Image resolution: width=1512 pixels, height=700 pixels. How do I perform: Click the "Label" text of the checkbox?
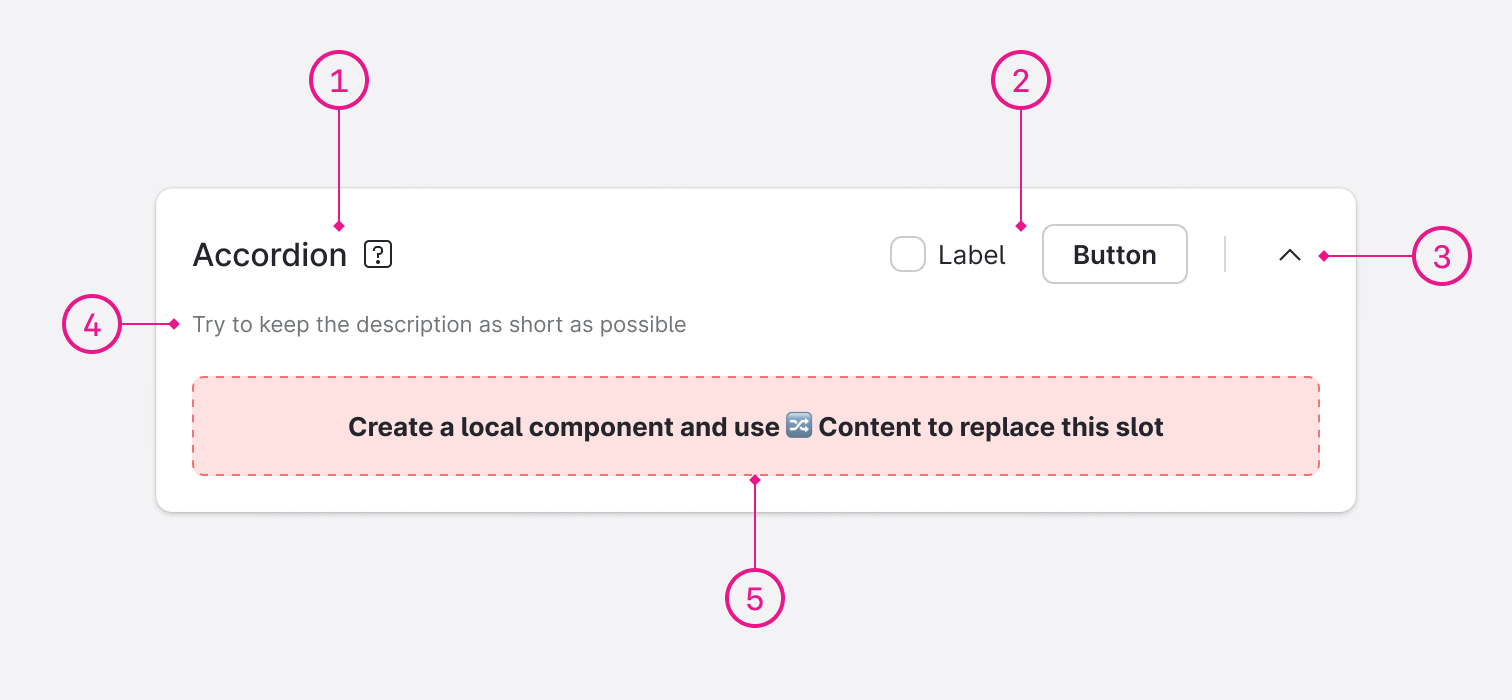click(971, 255)
